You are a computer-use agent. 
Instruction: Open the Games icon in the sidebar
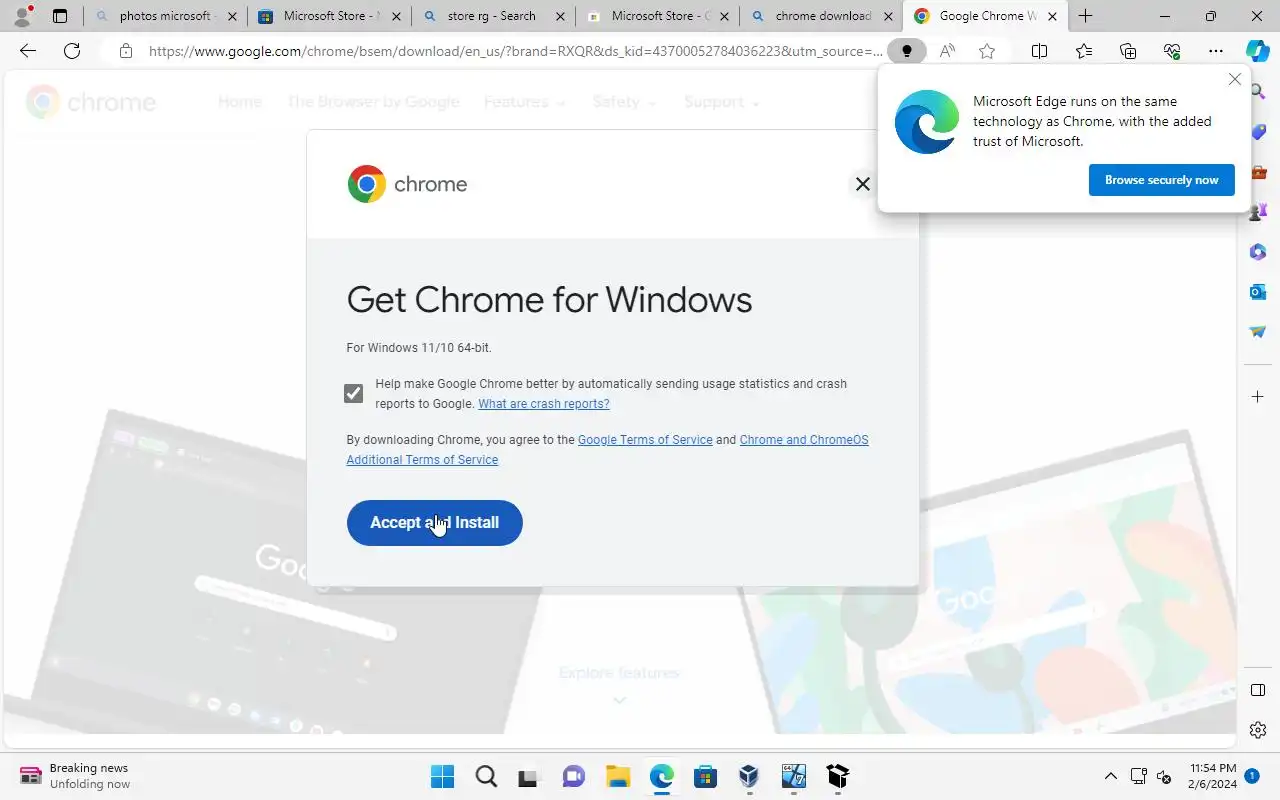point(1258,212)
